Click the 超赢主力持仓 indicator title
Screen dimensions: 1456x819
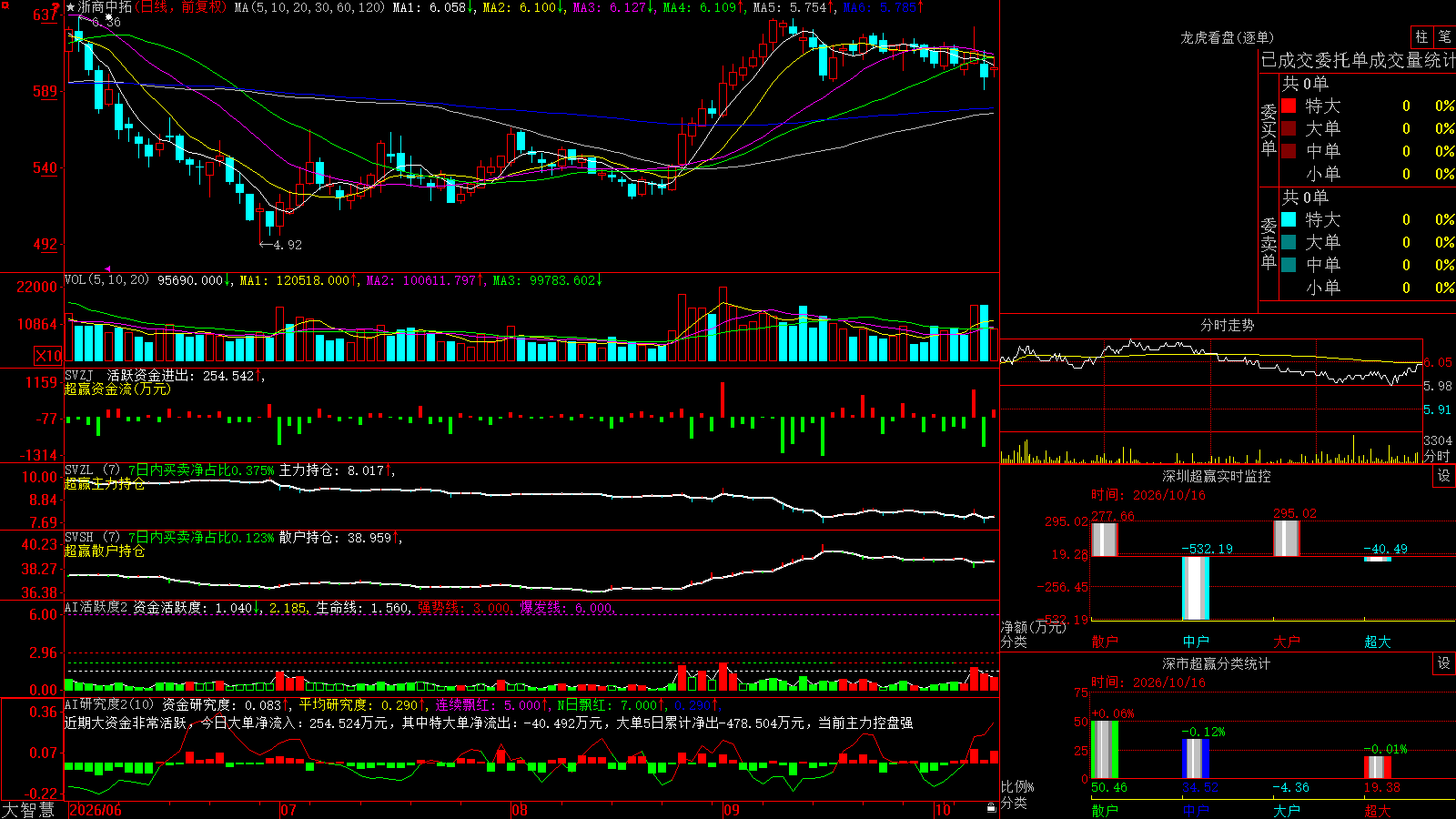[x=105, y=483]
